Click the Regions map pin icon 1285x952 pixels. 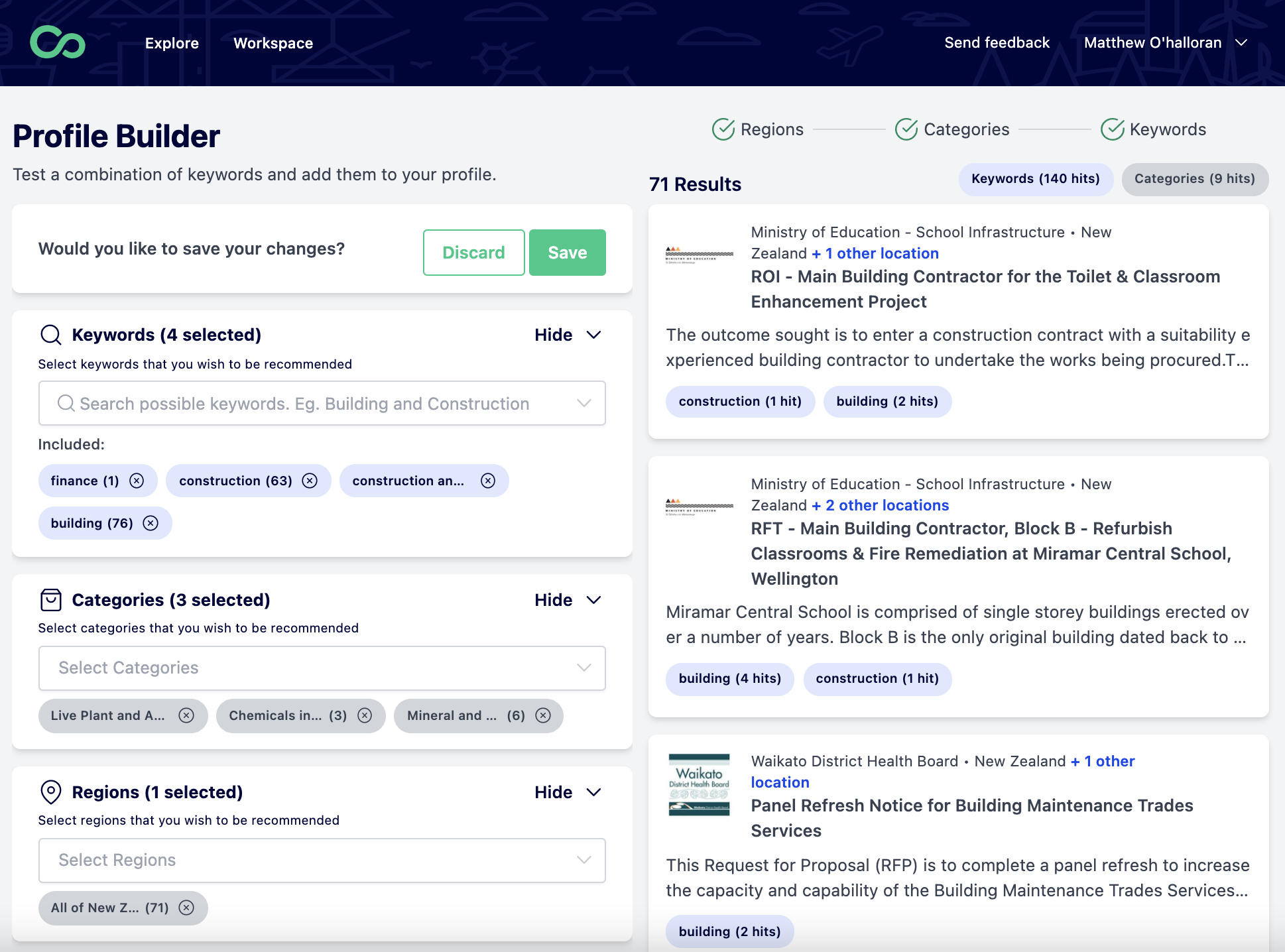(x=51, y=792)
